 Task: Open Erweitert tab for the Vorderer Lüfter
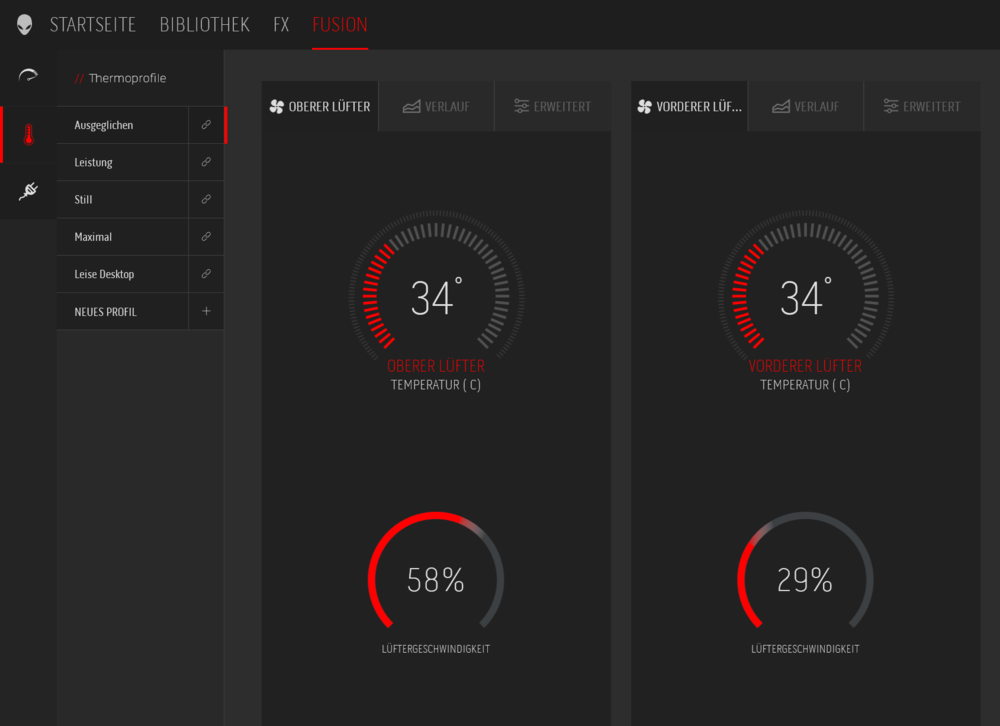click(x=921, y=107)
